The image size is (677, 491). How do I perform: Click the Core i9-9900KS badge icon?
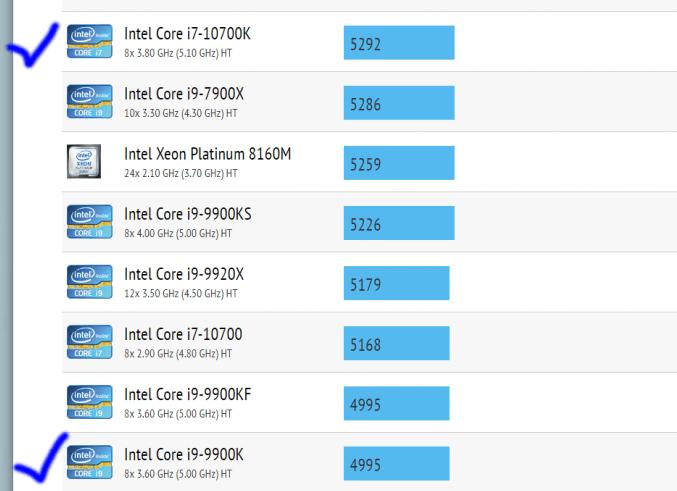84,221
